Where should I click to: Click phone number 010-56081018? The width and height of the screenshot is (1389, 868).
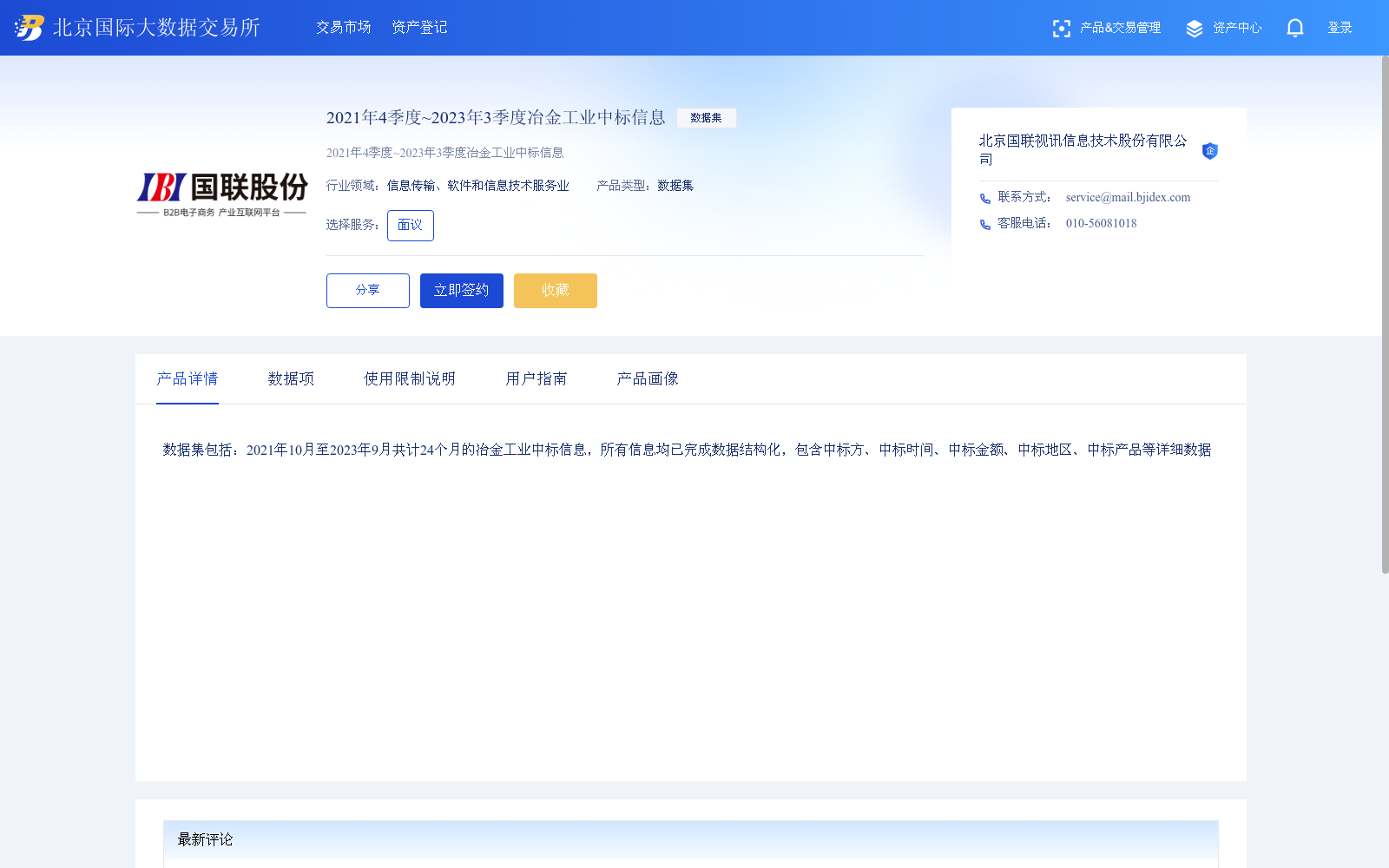pos(1101,223)
